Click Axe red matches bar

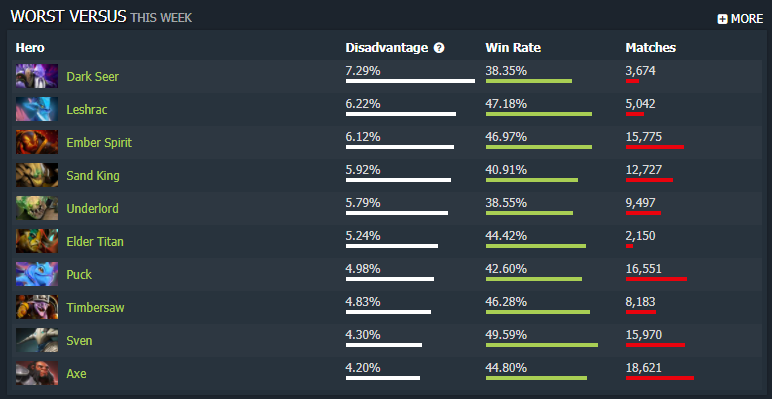click(660, 378)
